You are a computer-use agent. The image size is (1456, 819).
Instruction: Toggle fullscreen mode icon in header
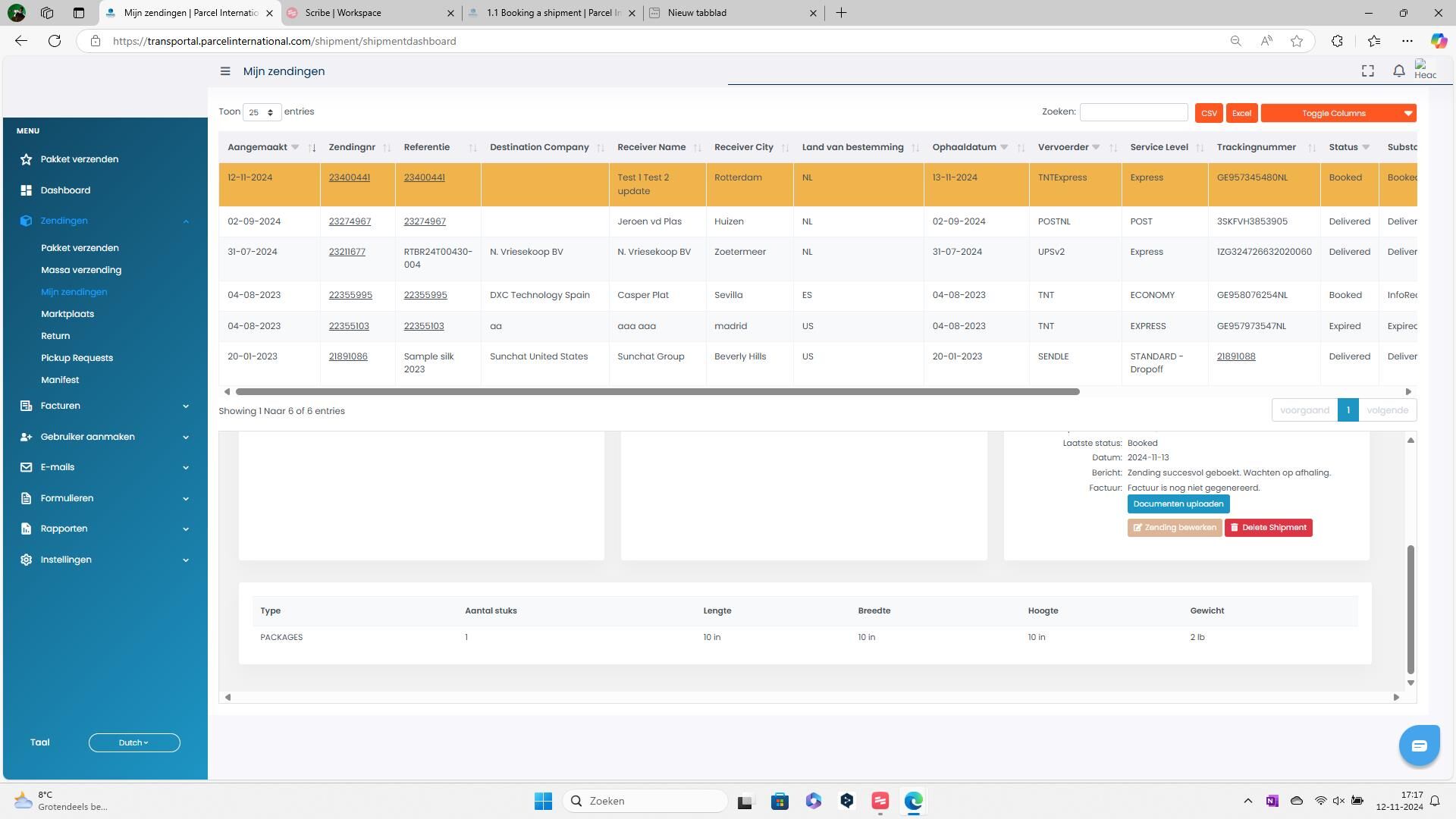coord(1367,71)
